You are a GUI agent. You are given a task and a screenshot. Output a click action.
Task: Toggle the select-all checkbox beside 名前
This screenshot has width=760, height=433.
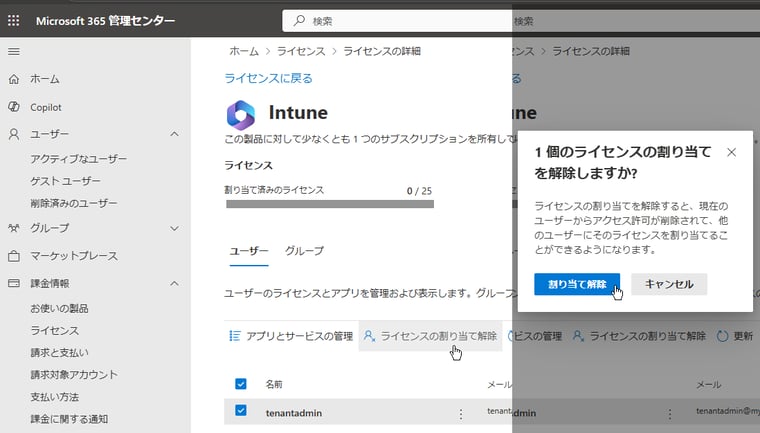240,384
